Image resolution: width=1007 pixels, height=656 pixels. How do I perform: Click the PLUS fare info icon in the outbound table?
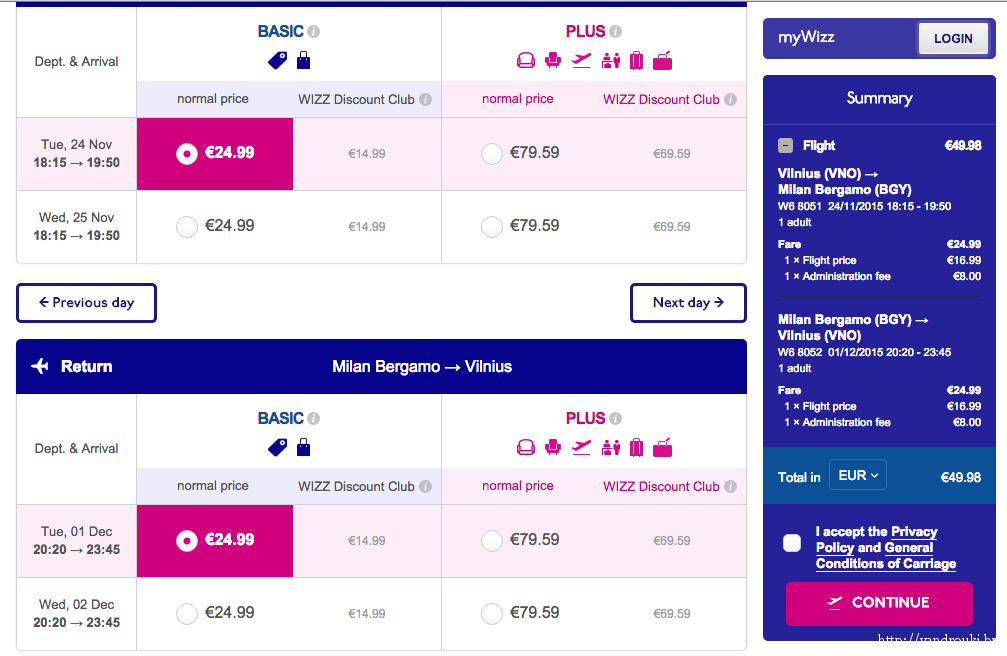(x=616, y=32)
